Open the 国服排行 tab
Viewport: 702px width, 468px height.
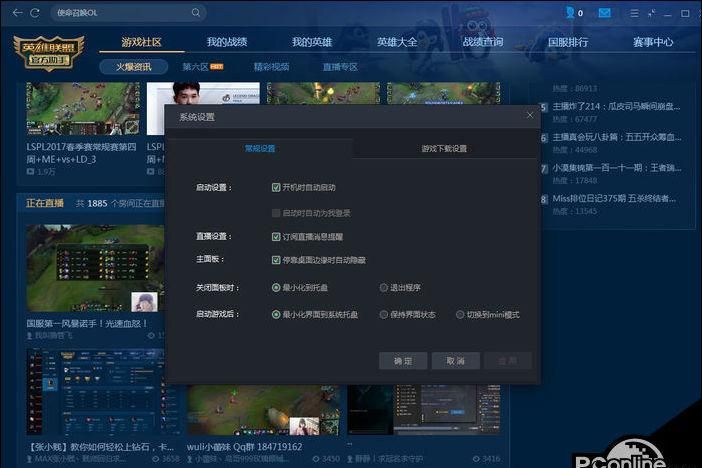568,42
